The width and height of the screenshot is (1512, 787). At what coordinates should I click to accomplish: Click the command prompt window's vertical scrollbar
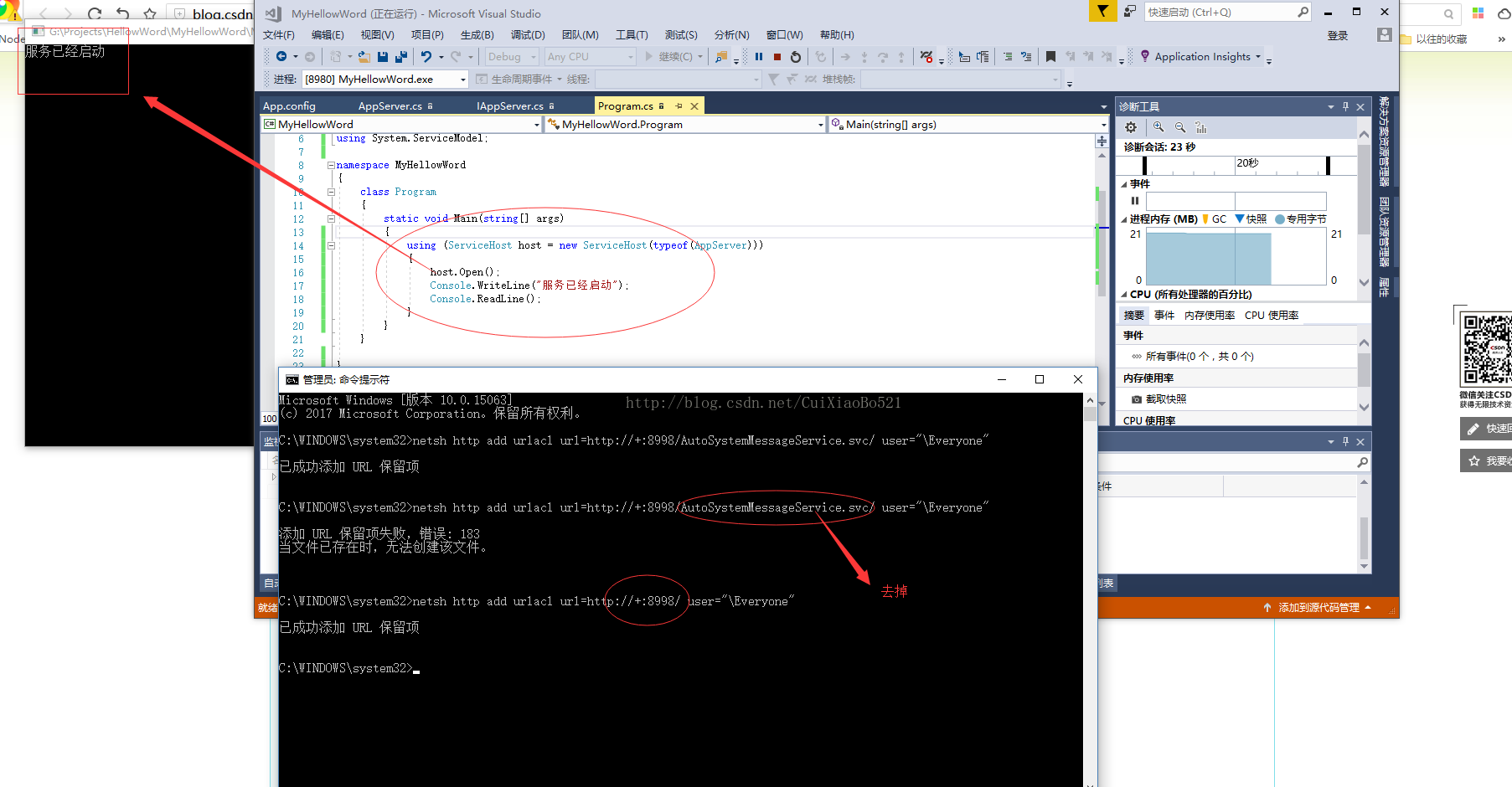click(1090, 590)
